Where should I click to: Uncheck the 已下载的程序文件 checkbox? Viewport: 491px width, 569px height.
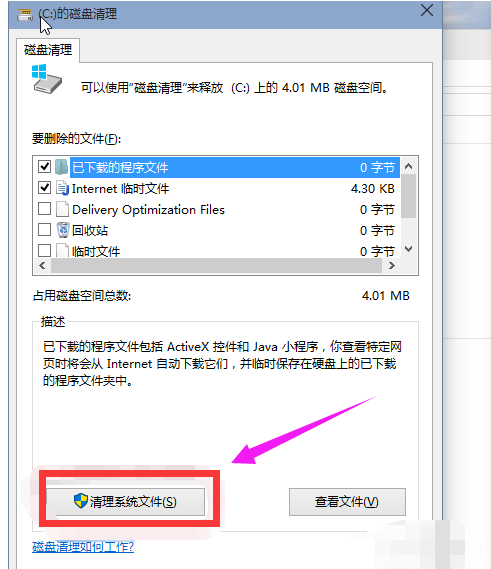tap(44, 167)
